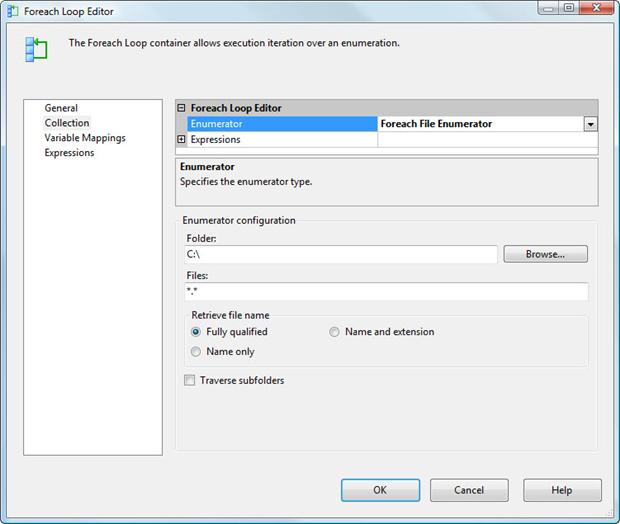Viewport: 620px width, 524px height.
Task: Click the Foreach Loop Editor title bar icon
Action: click(x=12, y=11)
